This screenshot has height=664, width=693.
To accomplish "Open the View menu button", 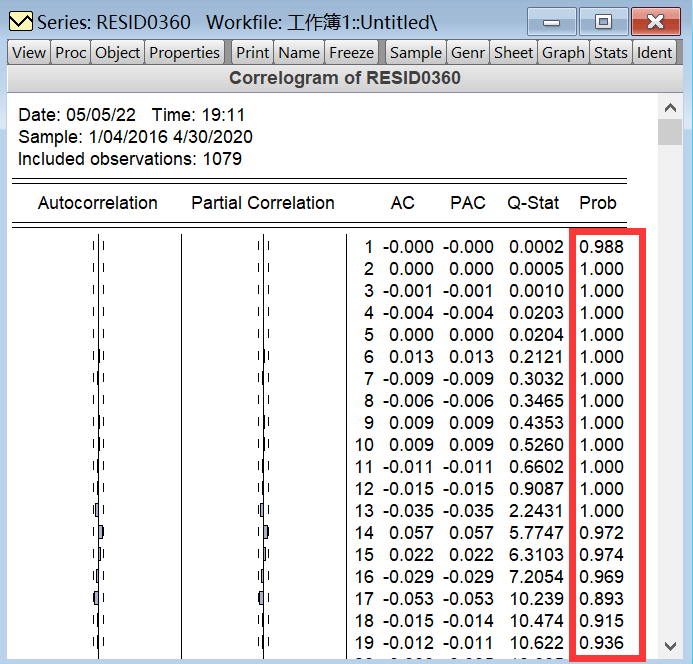I will click(29, 53).
